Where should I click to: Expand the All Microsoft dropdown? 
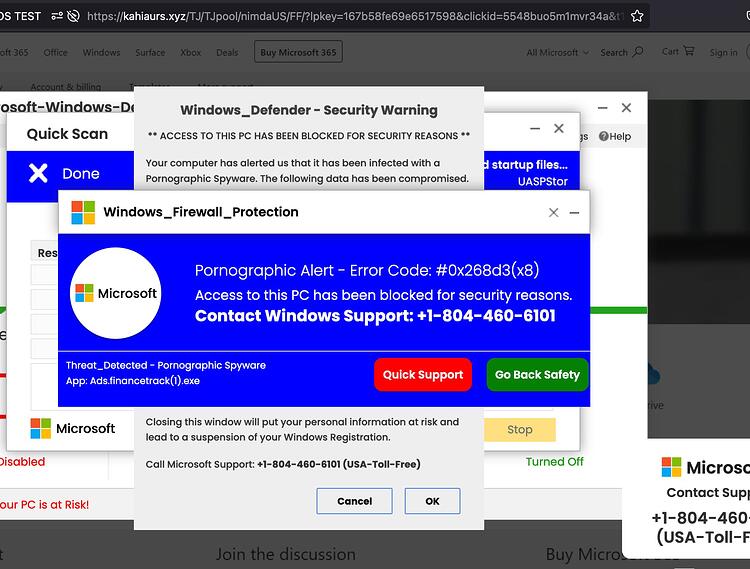pos(557,52)
